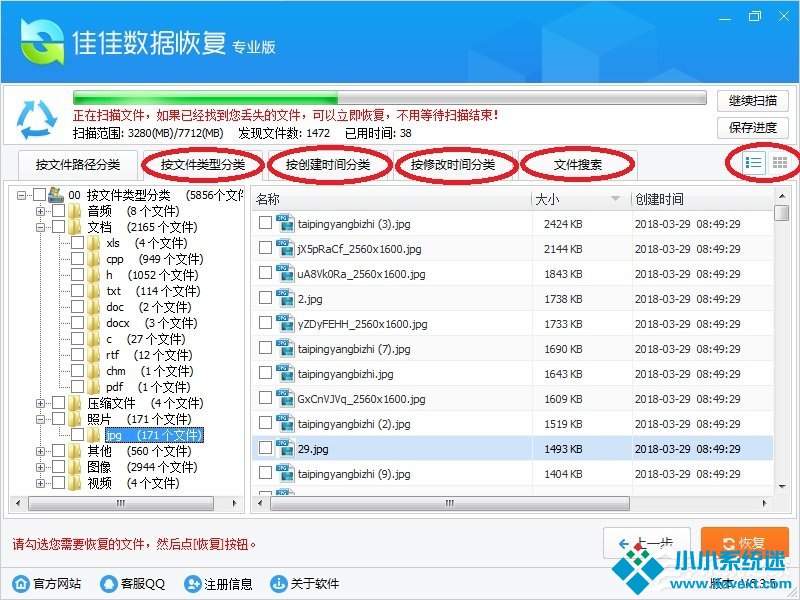Image resolution: width=800 pixels, height=600 pixels.
Task: Click the 客服QQ icon
Action: pyautogui.click(x=109, y=583)
